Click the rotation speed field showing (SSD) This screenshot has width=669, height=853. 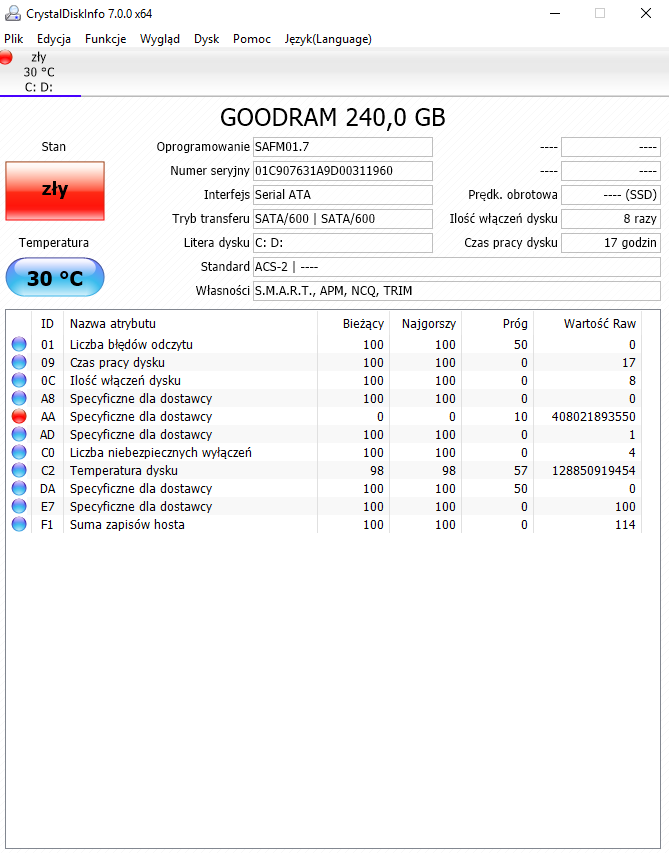point(611,195)
